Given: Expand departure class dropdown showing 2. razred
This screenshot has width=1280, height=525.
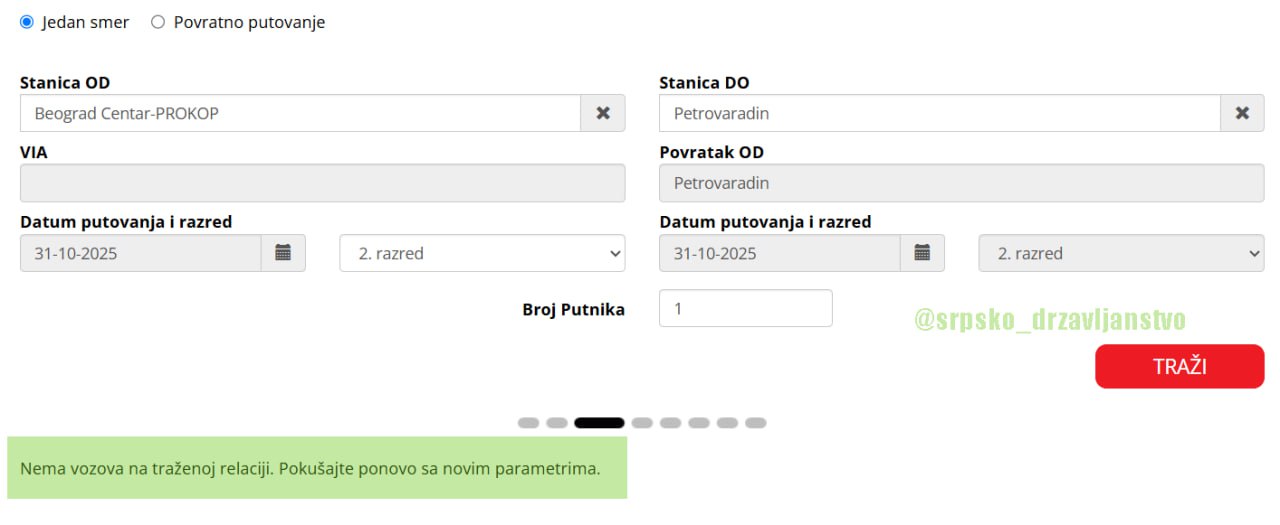Looking at the screenshot, I should (x=482, y=253).
